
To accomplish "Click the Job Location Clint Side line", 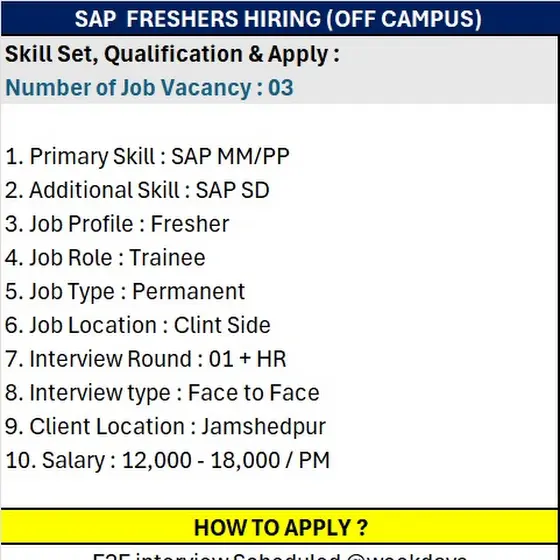I will click(x=138, y=325).
